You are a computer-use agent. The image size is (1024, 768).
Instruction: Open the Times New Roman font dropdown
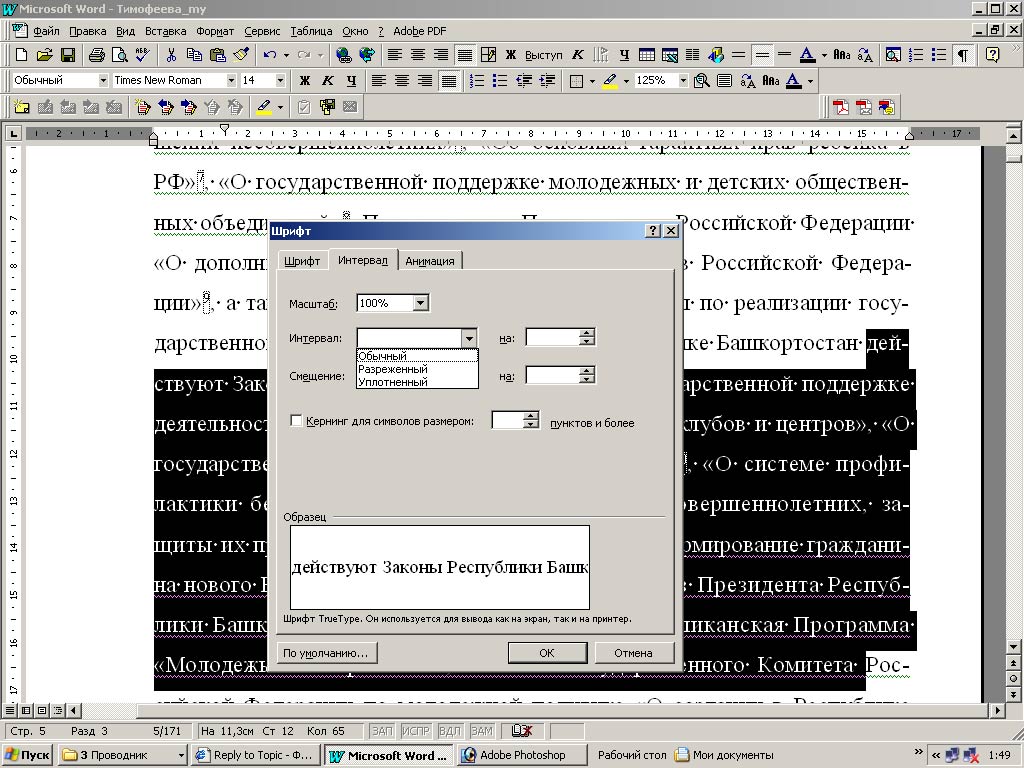pos(231,80)
